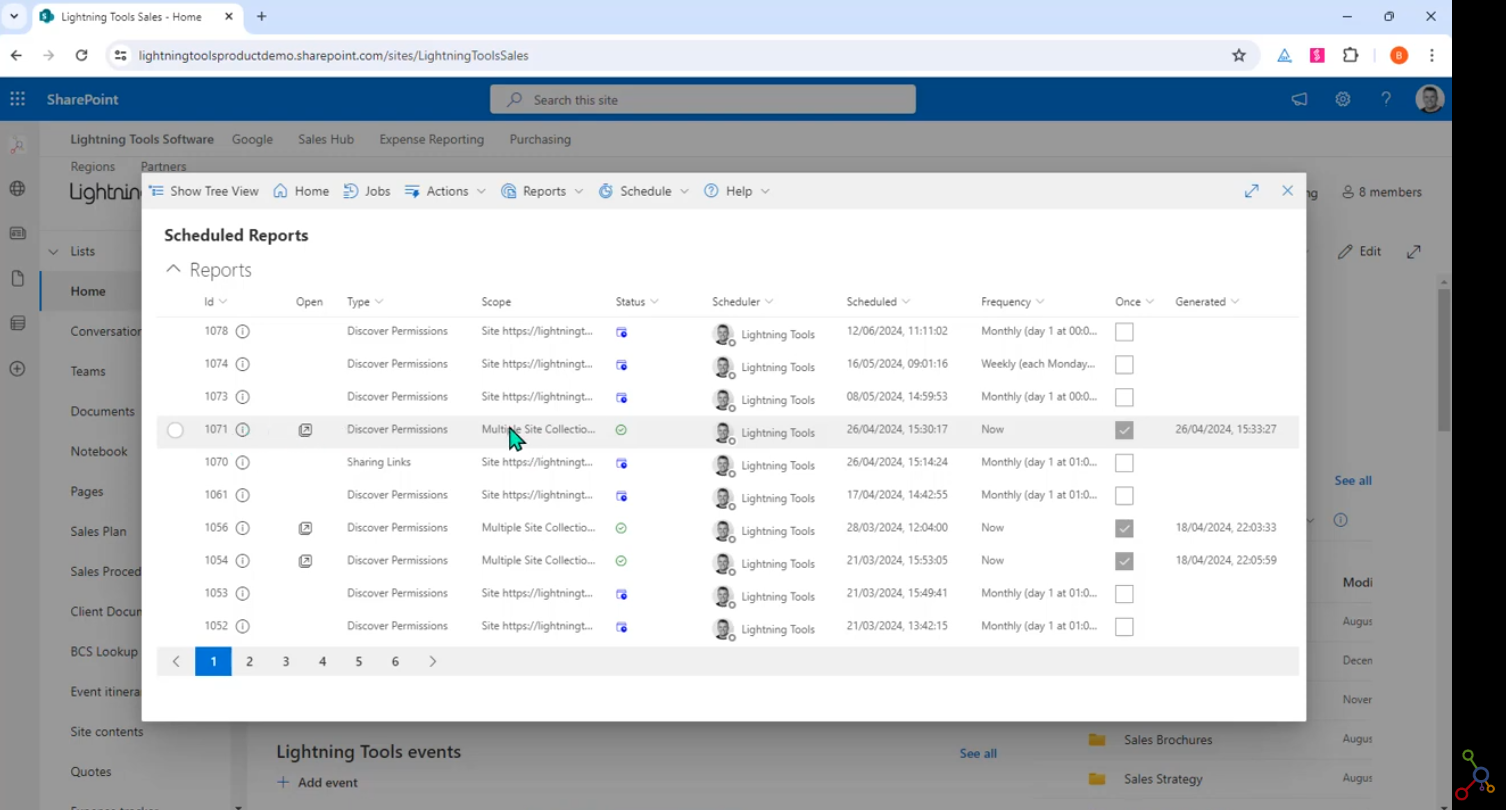Go to page 6 of reports
The width and height of the screenshot is (1506, 810).
395,661
